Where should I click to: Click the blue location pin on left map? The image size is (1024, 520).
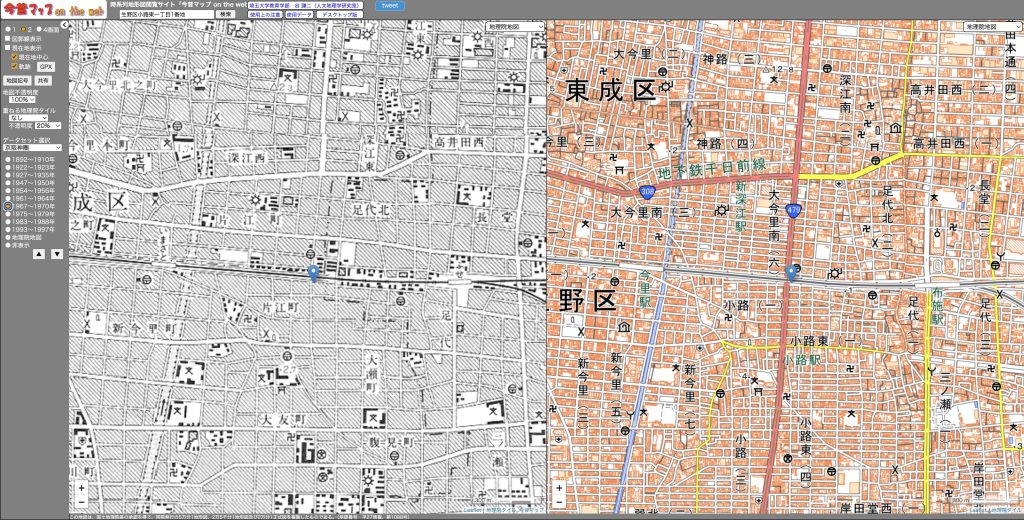pyautogui.click(x=313, y=271)
